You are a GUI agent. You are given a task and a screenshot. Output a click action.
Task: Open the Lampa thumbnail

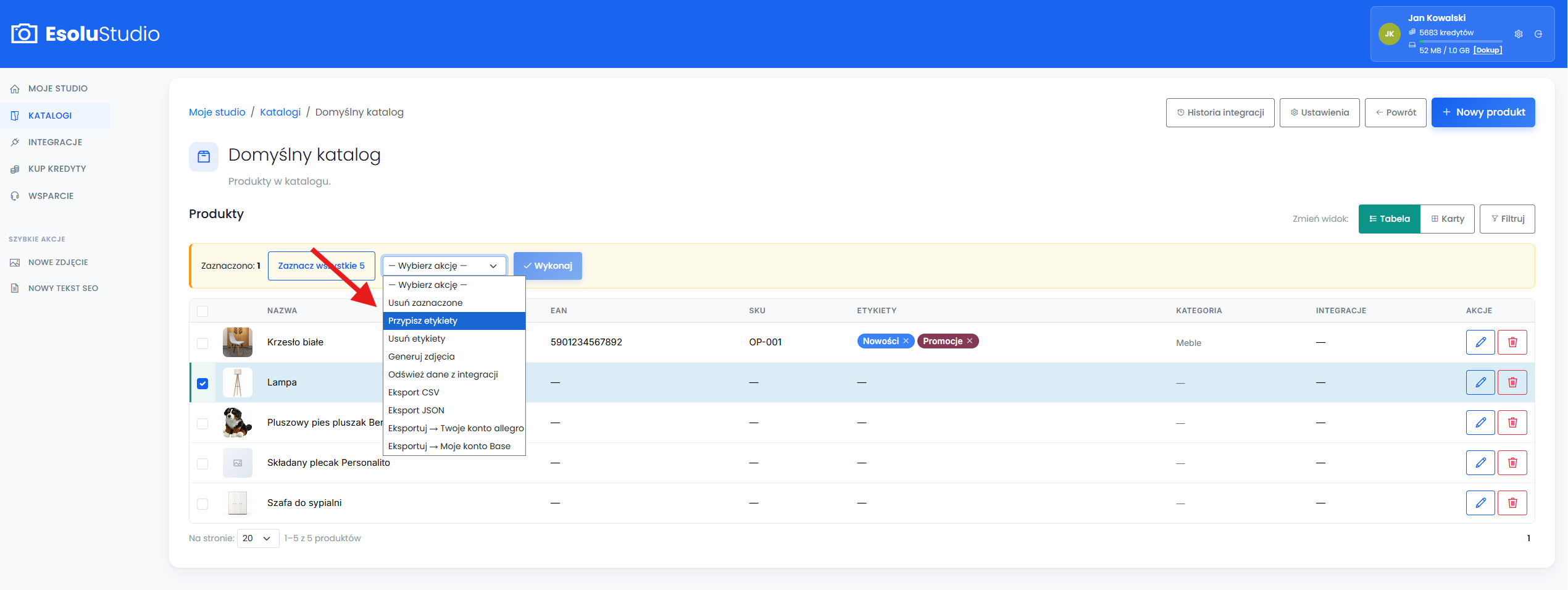(x=238, y=382)
